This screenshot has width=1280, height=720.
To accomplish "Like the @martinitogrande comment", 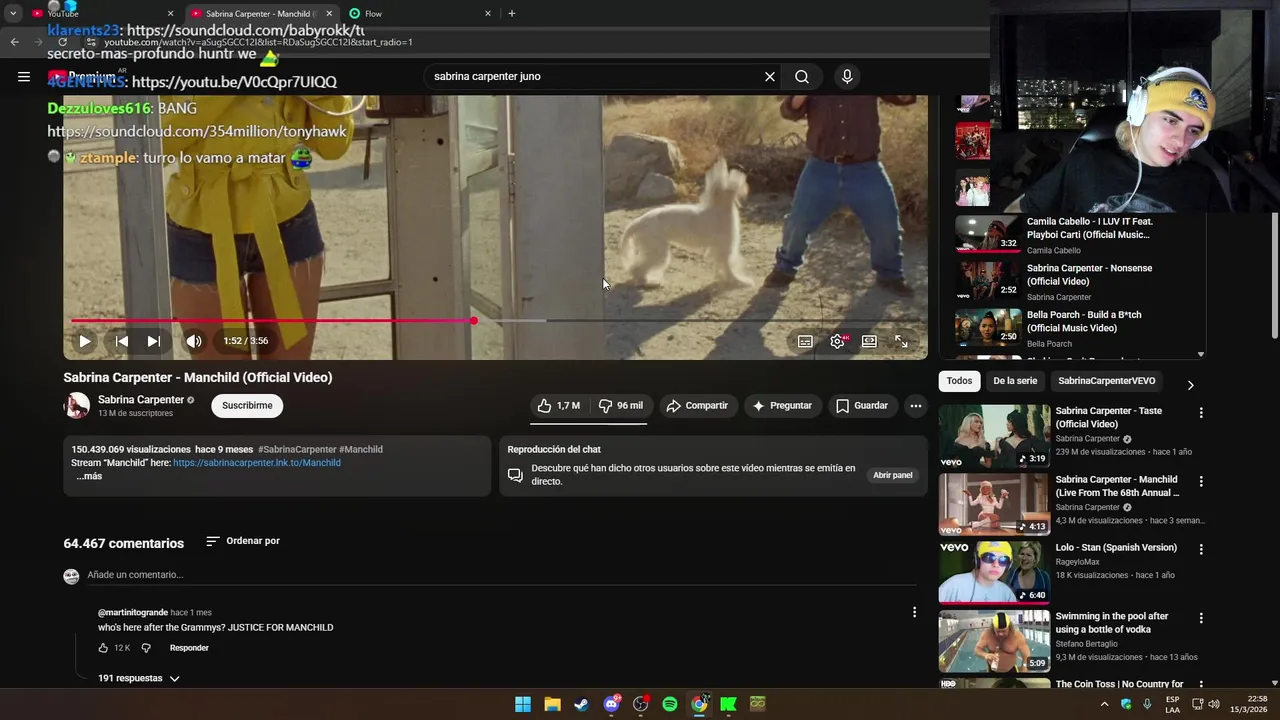I will pos(103,648).
